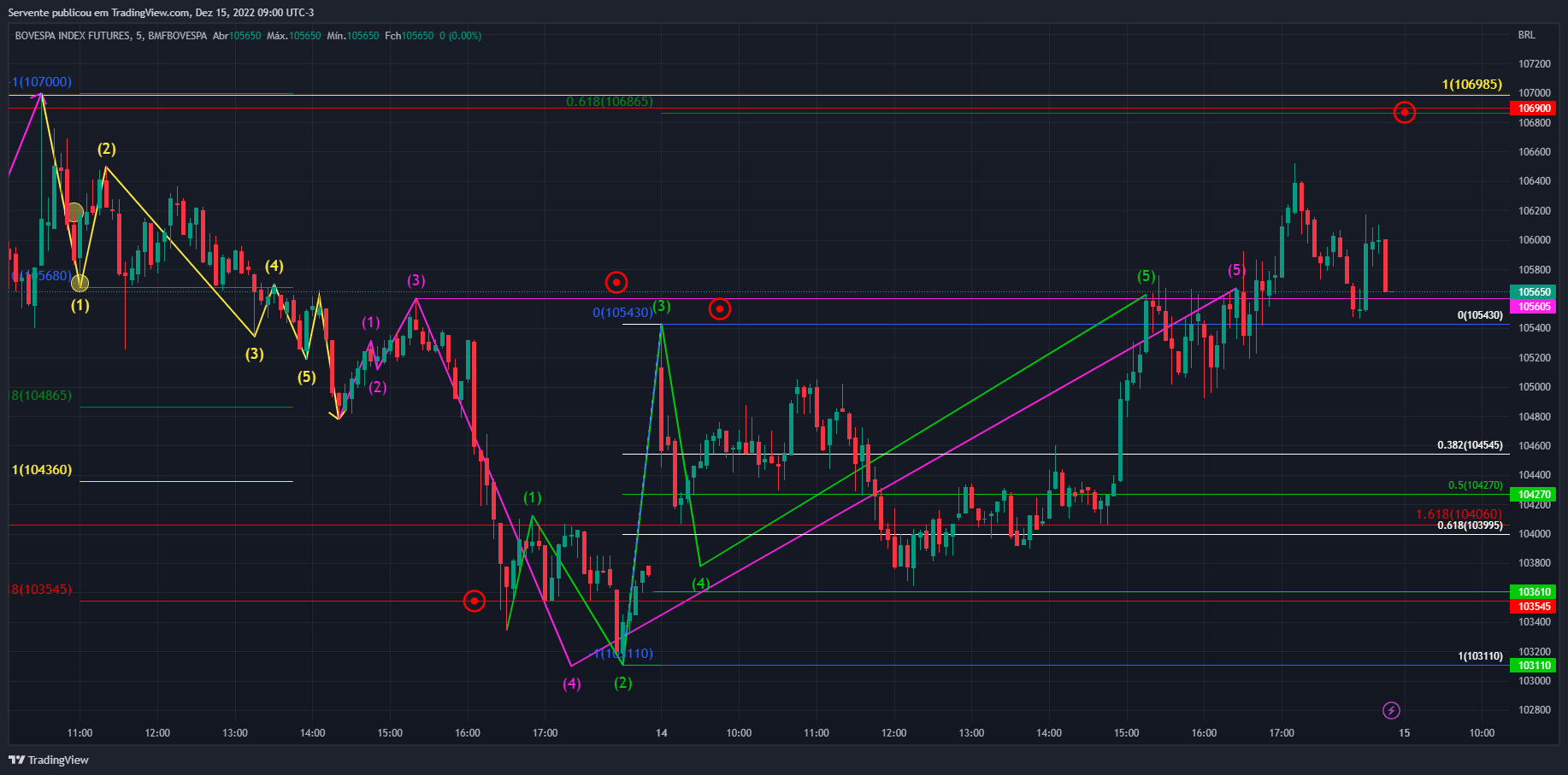This screenshot has width=1568, height=775.
Task: Click the green wave (1) label
Action: click(x=532, y=497)
